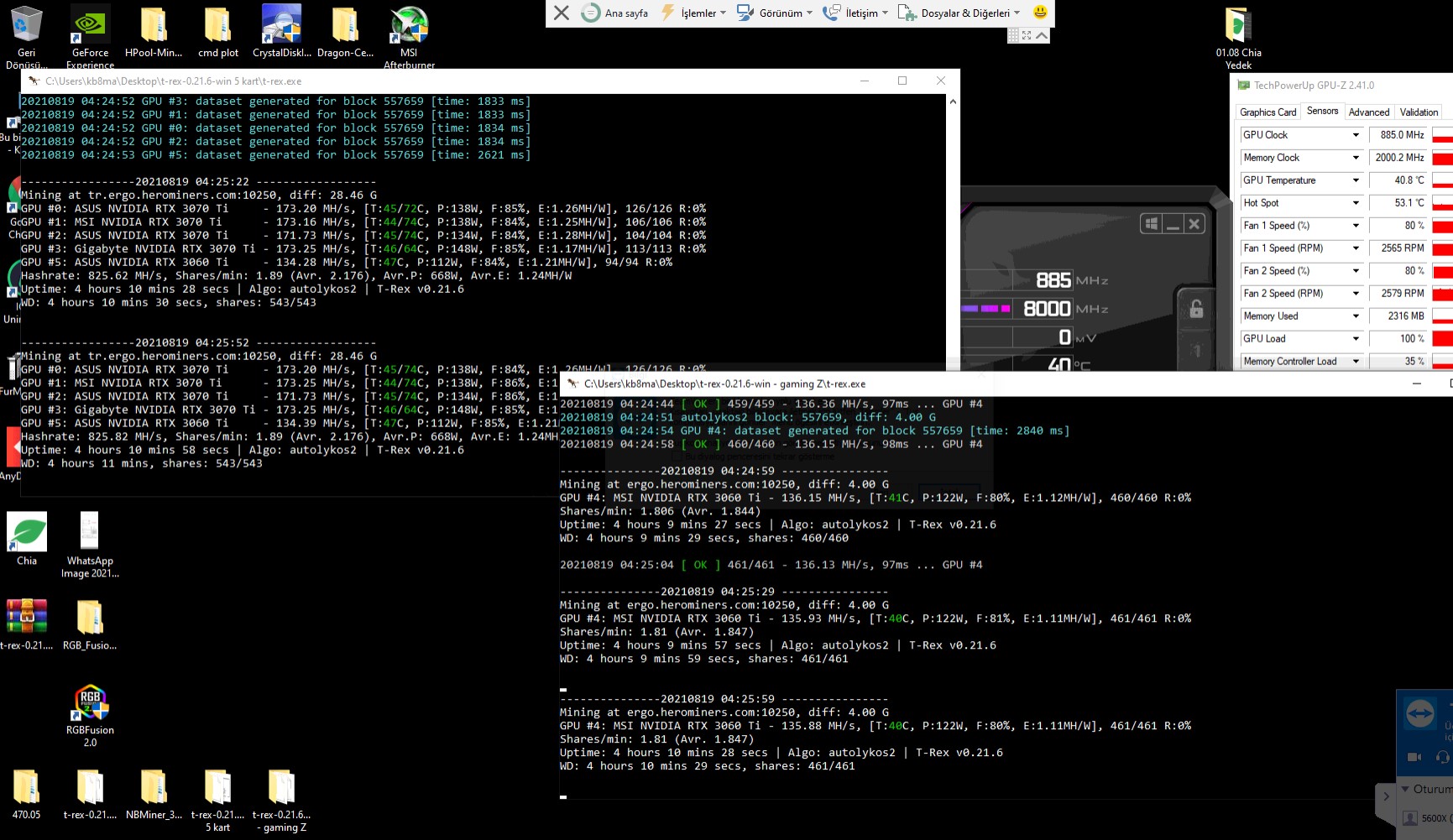Open the Memory Clock sensor dropdown
This screenshot has width=1453, height=840.
(x=1356, y=158)
